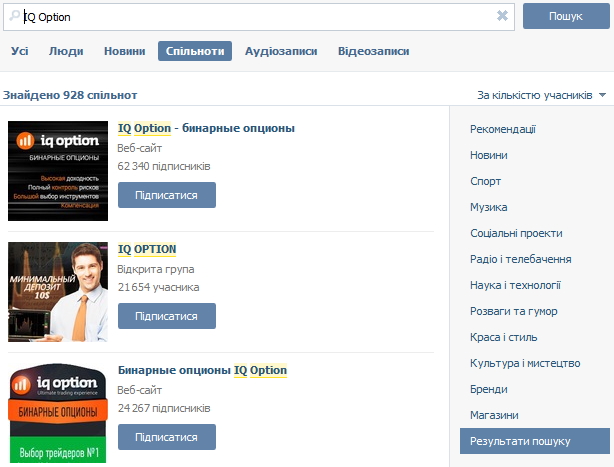Clear the search field with X icon

[x=502, y=16]
